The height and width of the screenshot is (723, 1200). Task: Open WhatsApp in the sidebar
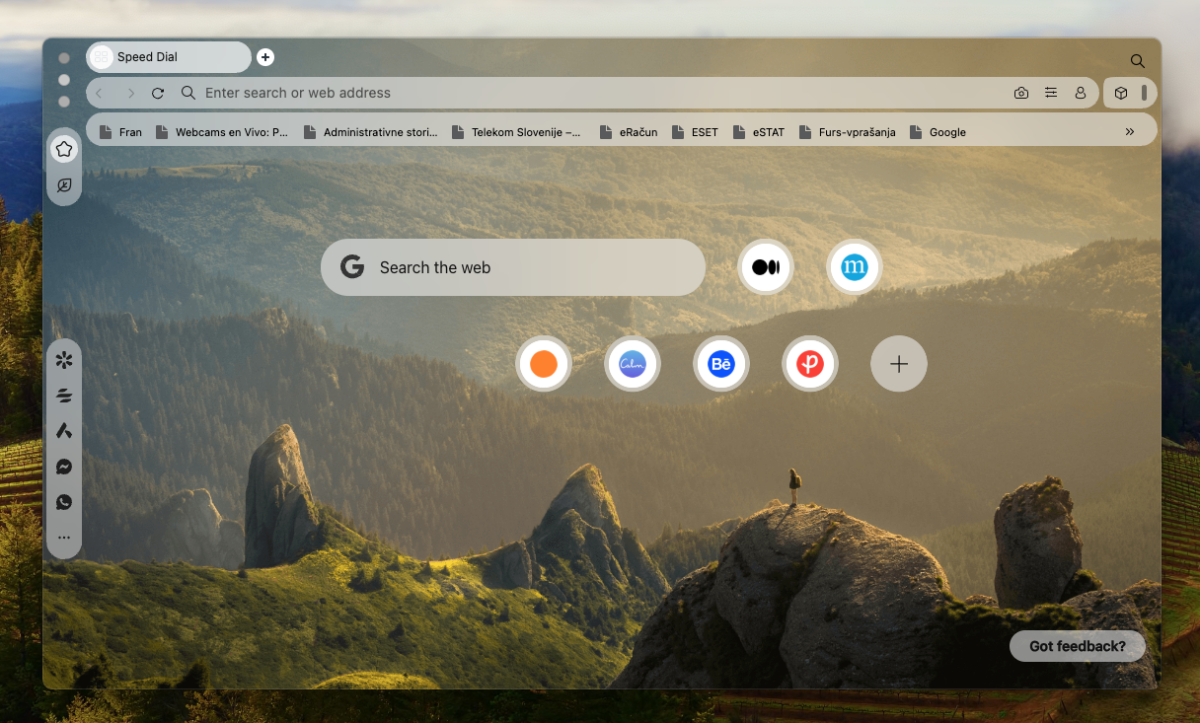[x=64, y=502]
